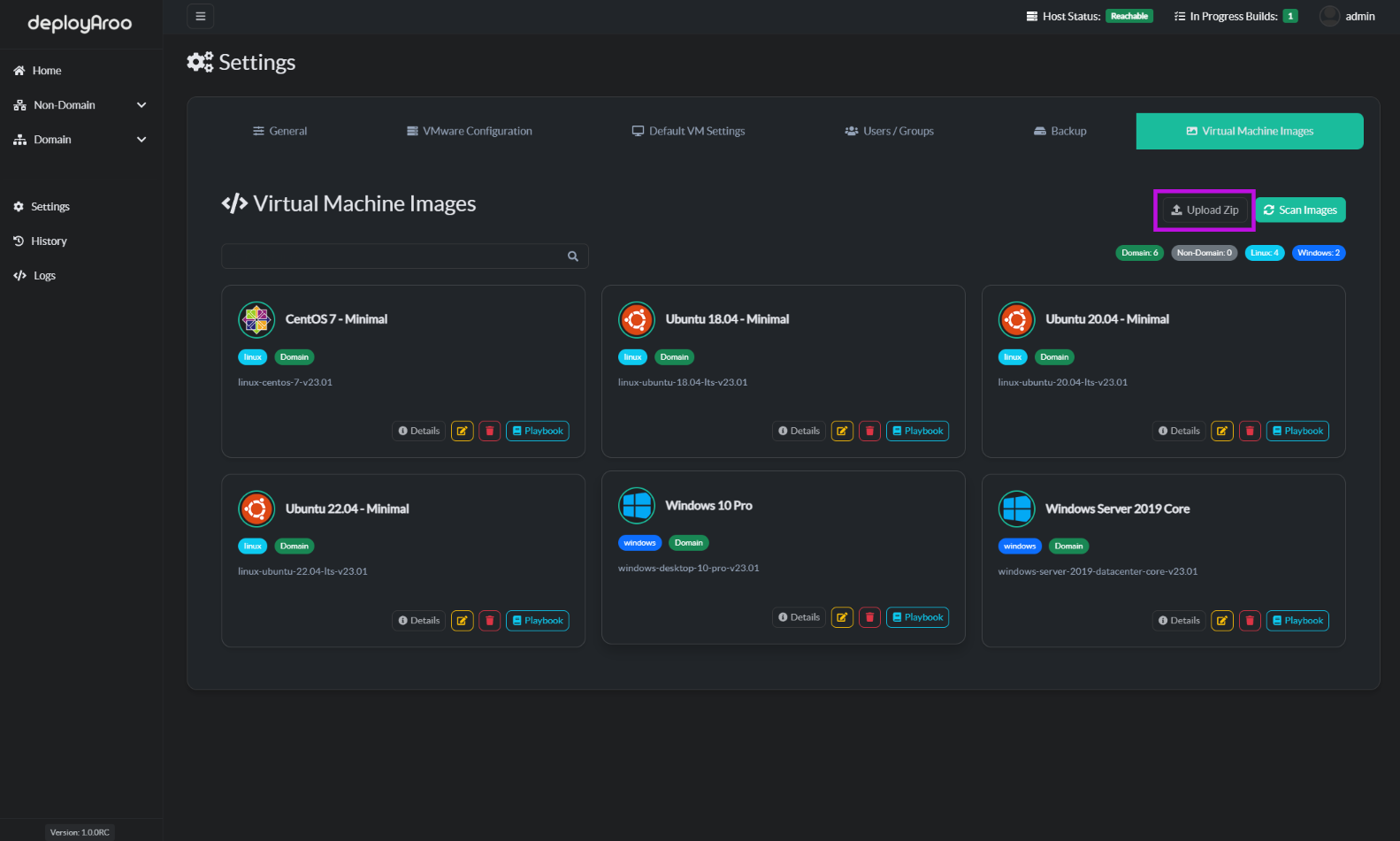Click the CentOS logo icon

(256, 320)
